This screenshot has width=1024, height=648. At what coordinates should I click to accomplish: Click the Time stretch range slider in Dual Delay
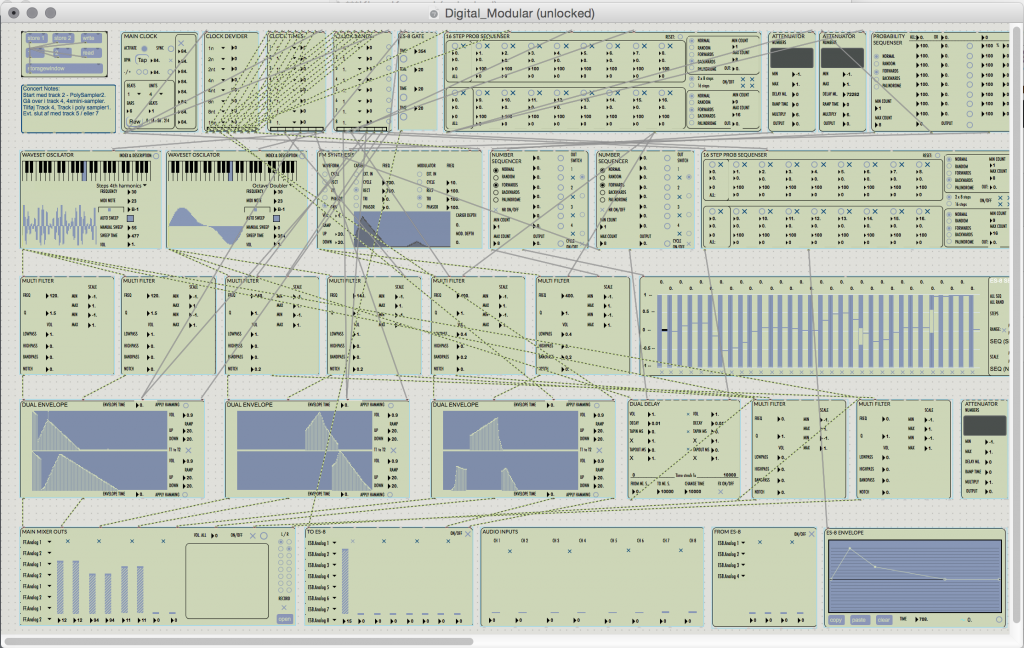[x=684, y=475]
